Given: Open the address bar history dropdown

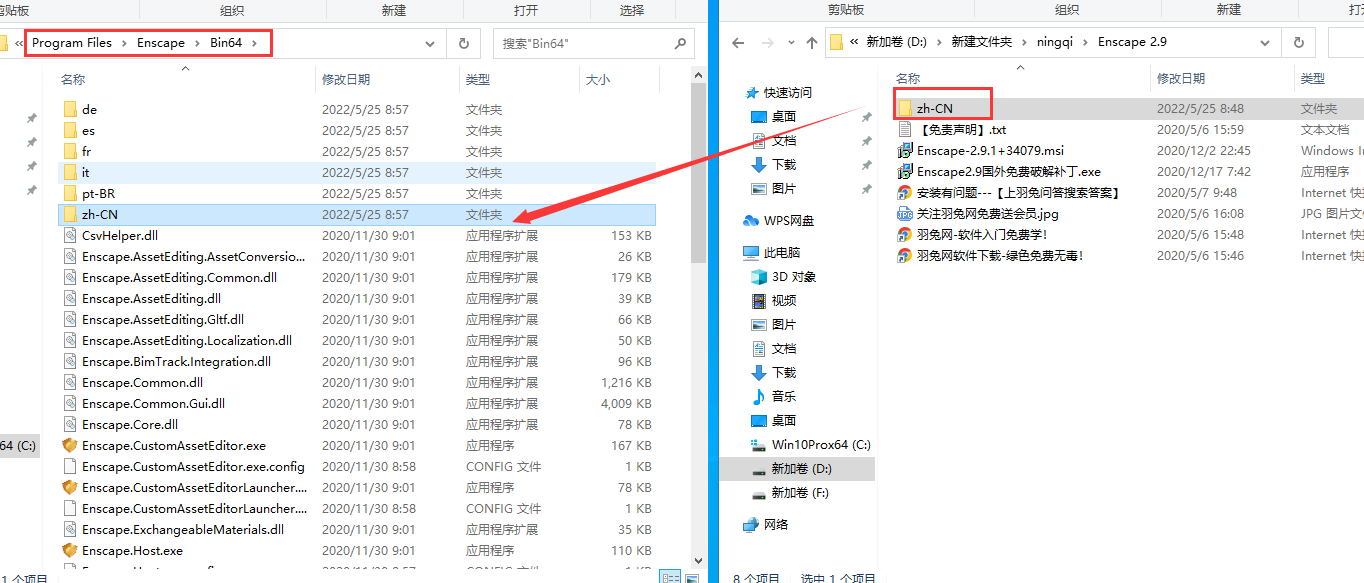Looking at the screenshot, I should tap(430, 43).
